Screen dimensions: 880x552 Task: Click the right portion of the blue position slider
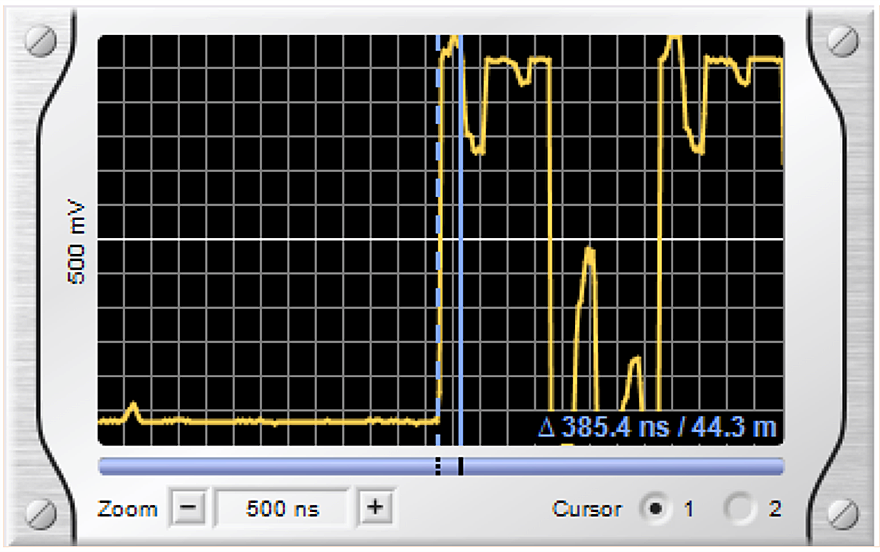[x=623, y=466]
